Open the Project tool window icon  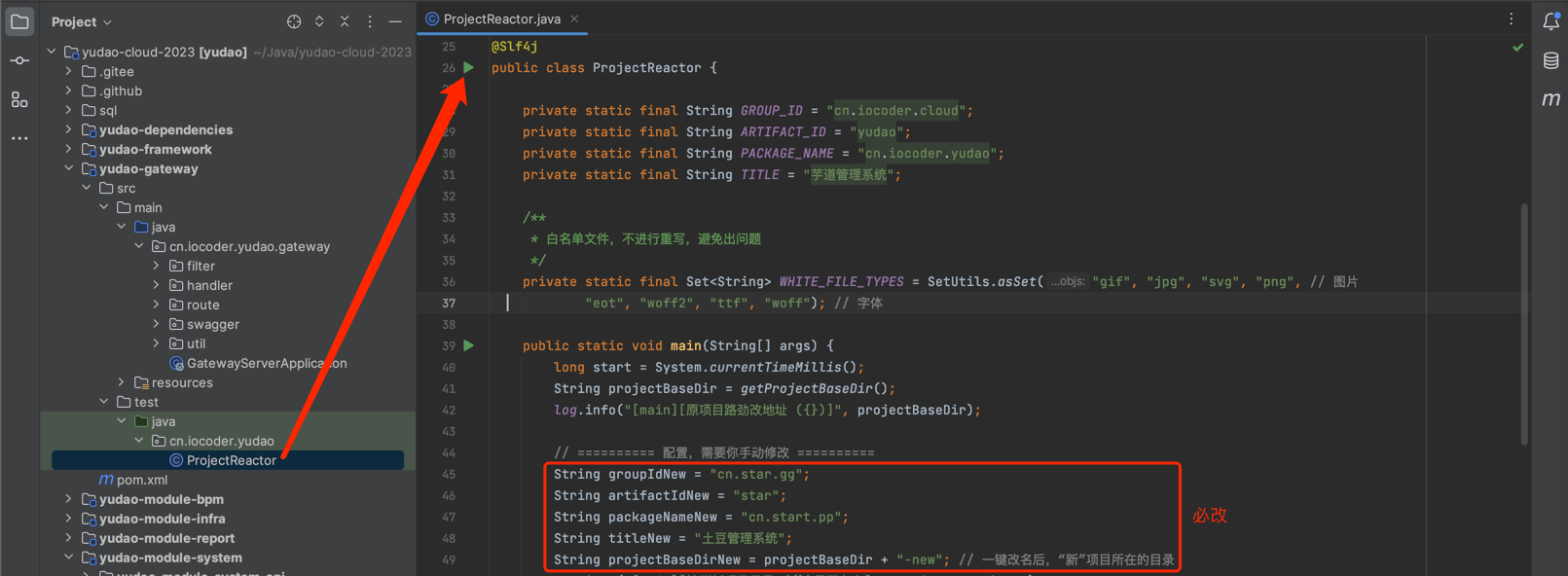(19, 21)
